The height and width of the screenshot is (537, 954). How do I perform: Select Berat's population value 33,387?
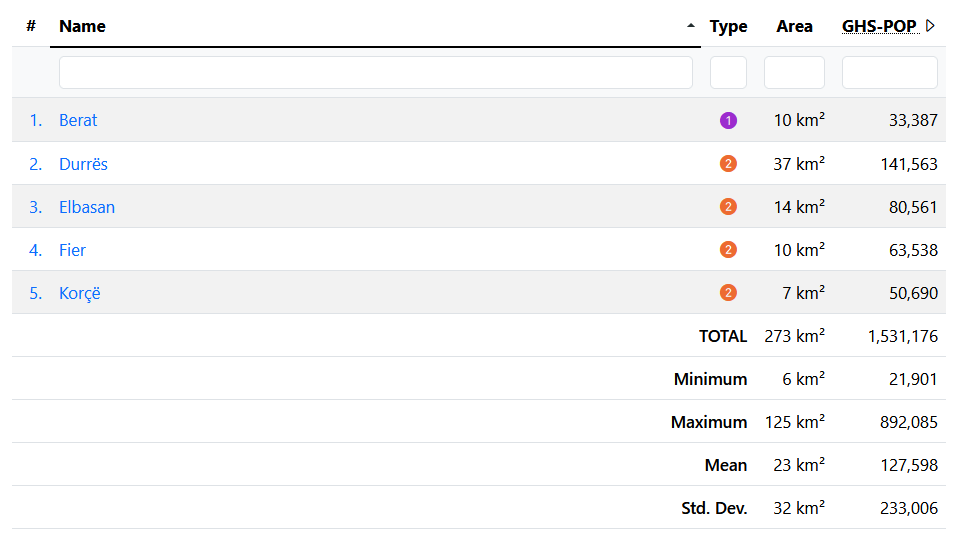coord(913,120)
